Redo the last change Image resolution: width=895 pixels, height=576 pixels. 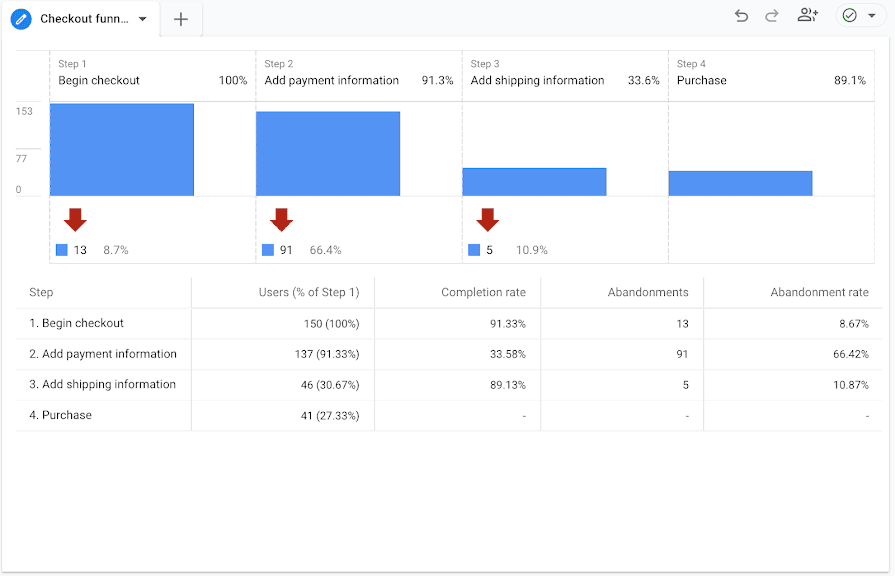(771, 16)
